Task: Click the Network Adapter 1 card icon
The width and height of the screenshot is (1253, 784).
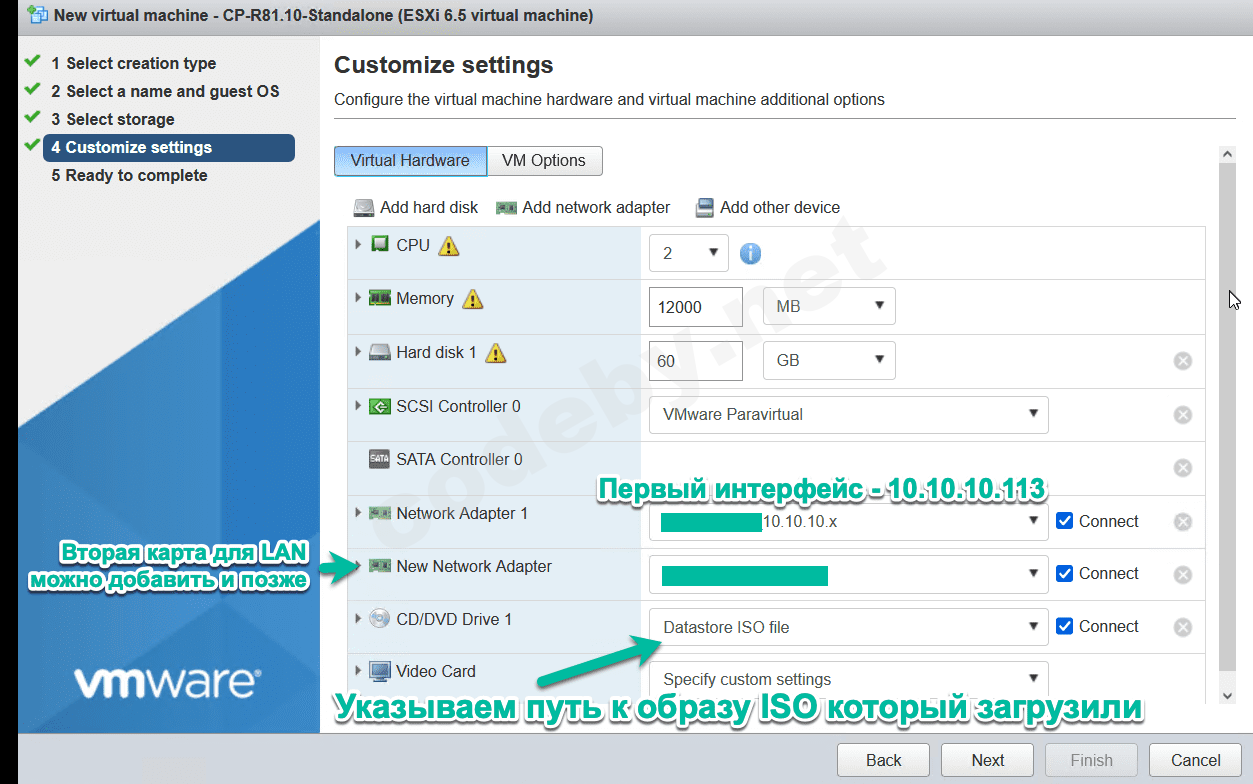Action: point(380,513)
